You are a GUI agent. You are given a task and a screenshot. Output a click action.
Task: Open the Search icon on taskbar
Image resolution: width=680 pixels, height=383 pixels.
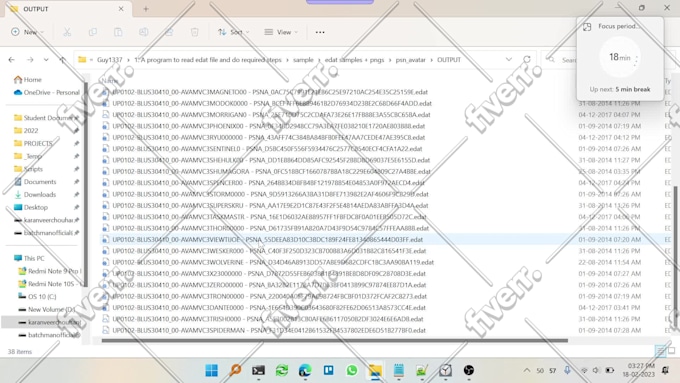tap(235, 370)
